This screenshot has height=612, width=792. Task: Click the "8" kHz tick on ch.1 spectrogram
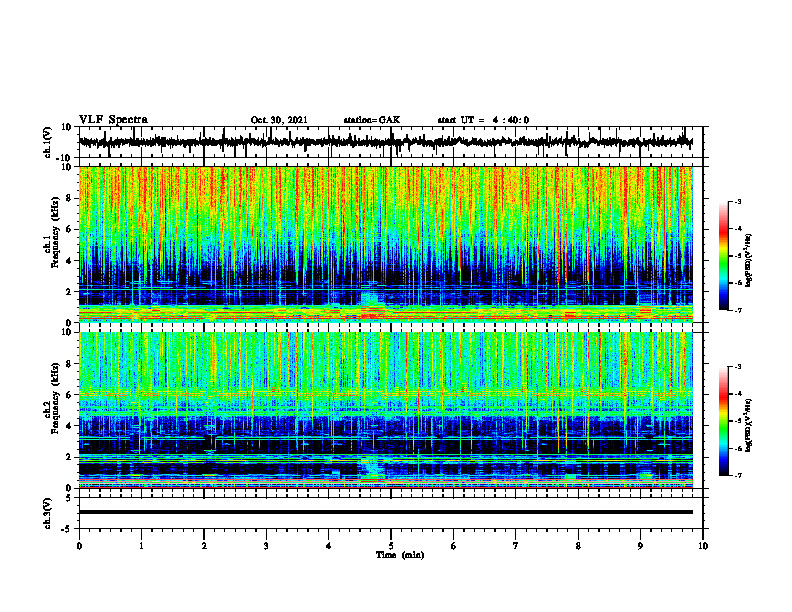click(x=69, y=198)
